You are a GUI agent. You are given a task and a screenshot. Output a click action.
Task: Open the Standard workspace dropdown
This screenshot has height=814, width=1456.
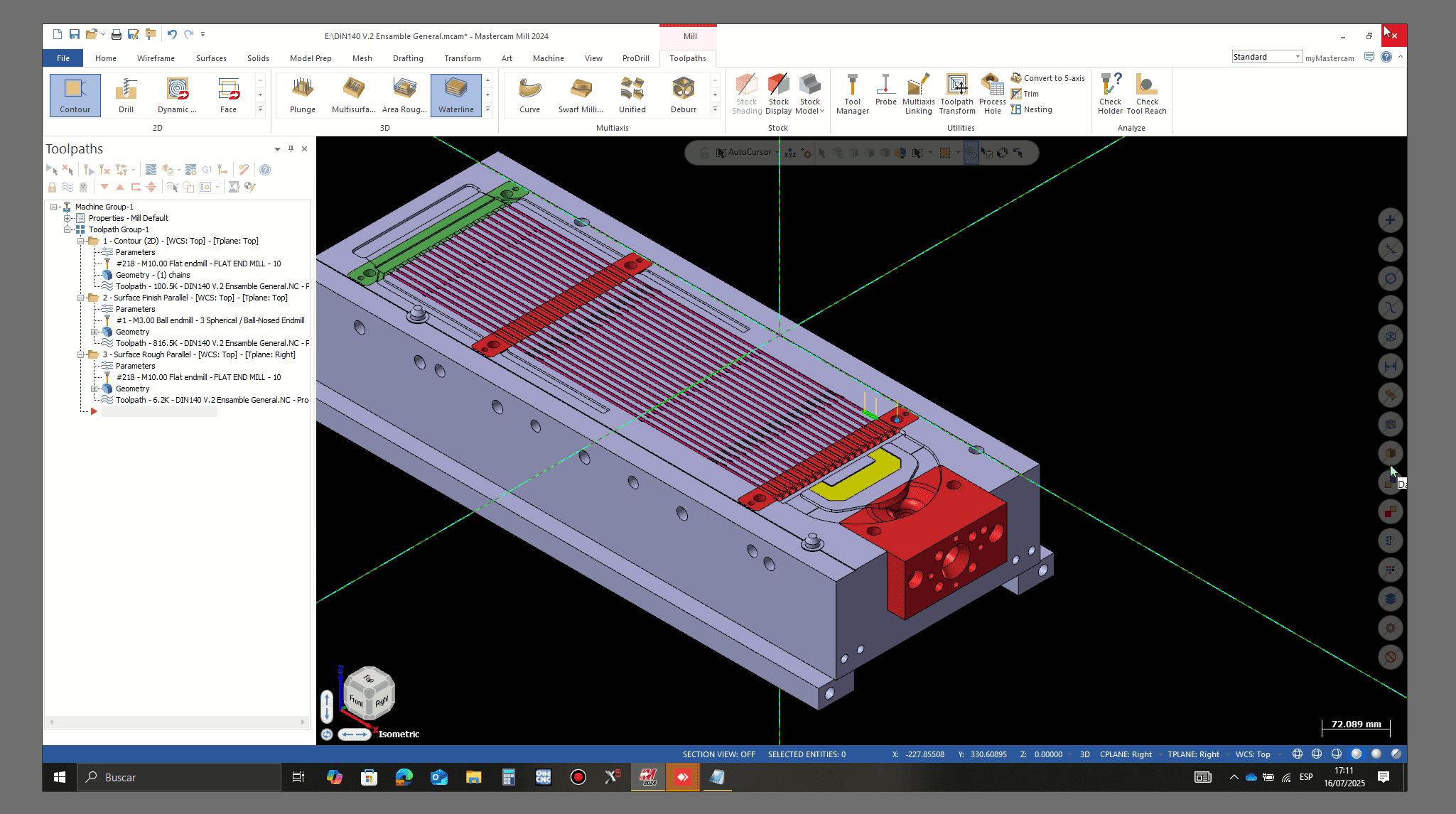1297,57
